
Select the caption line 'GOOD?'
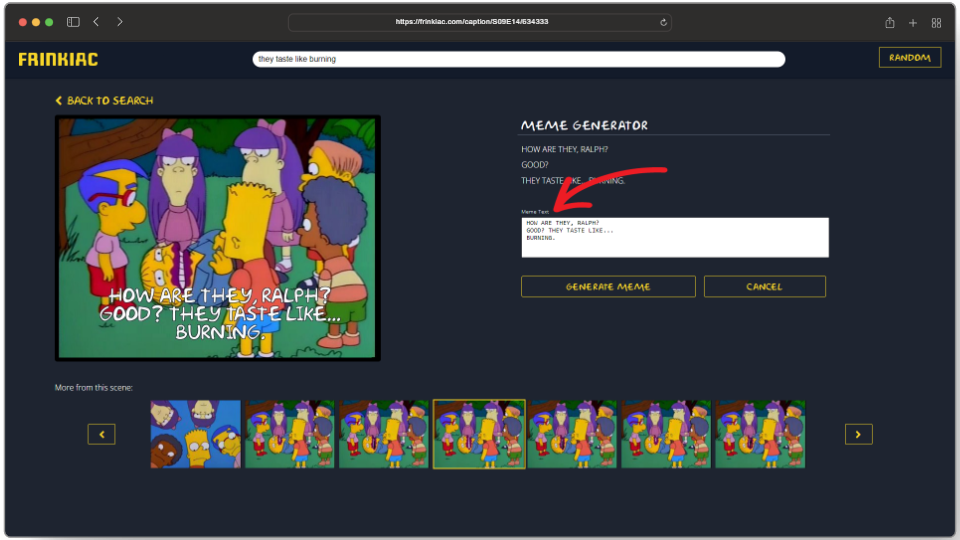pyautogui.click(x=534, y=165)
